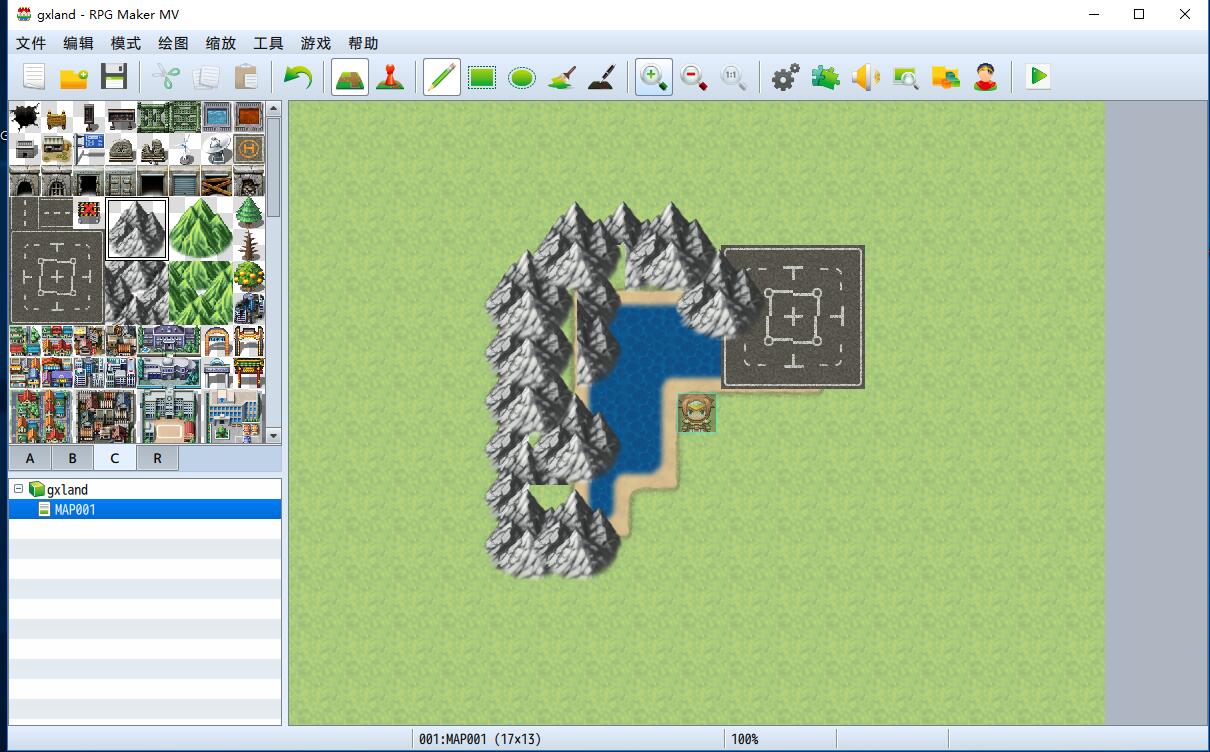Switch to tileset tab R
This screenshot has height=752, width=1210.
[157, 458]
